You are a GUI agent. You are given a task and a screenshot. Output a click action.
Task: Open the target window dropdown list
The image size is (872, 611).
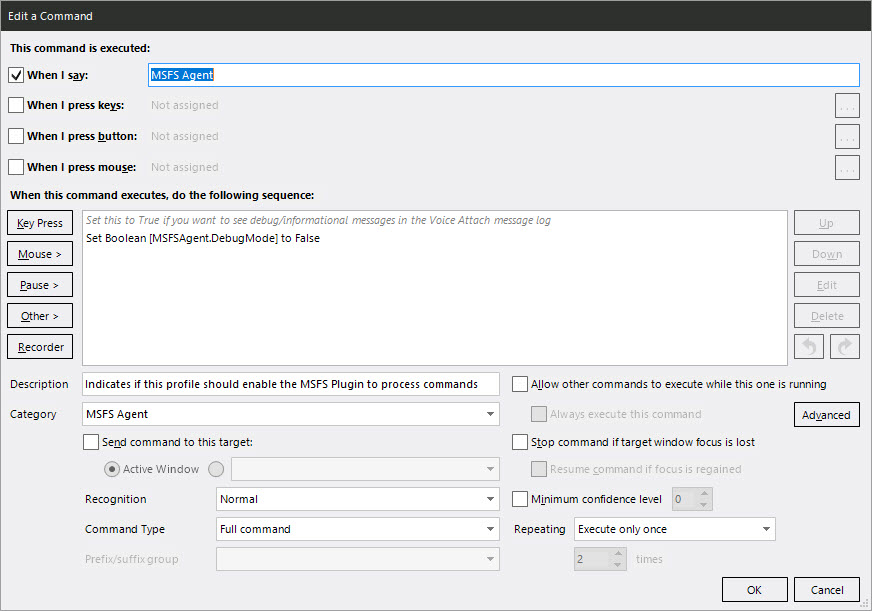click(365, 469)
